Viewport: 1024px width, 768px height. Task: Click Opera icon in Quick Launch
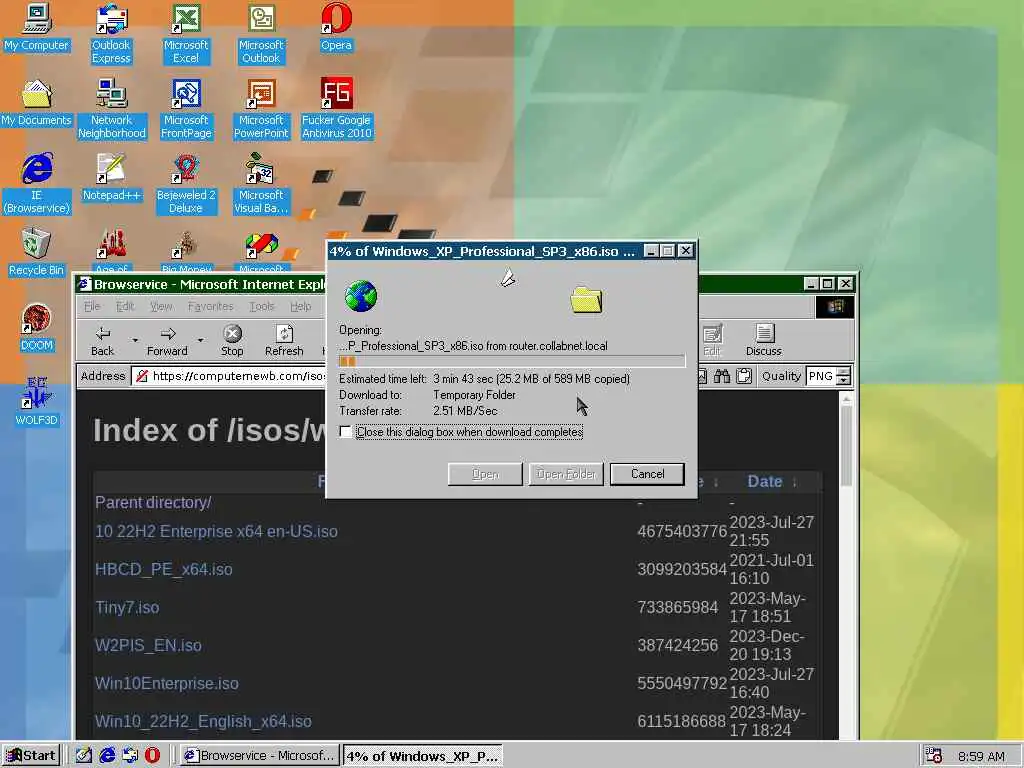152,756
